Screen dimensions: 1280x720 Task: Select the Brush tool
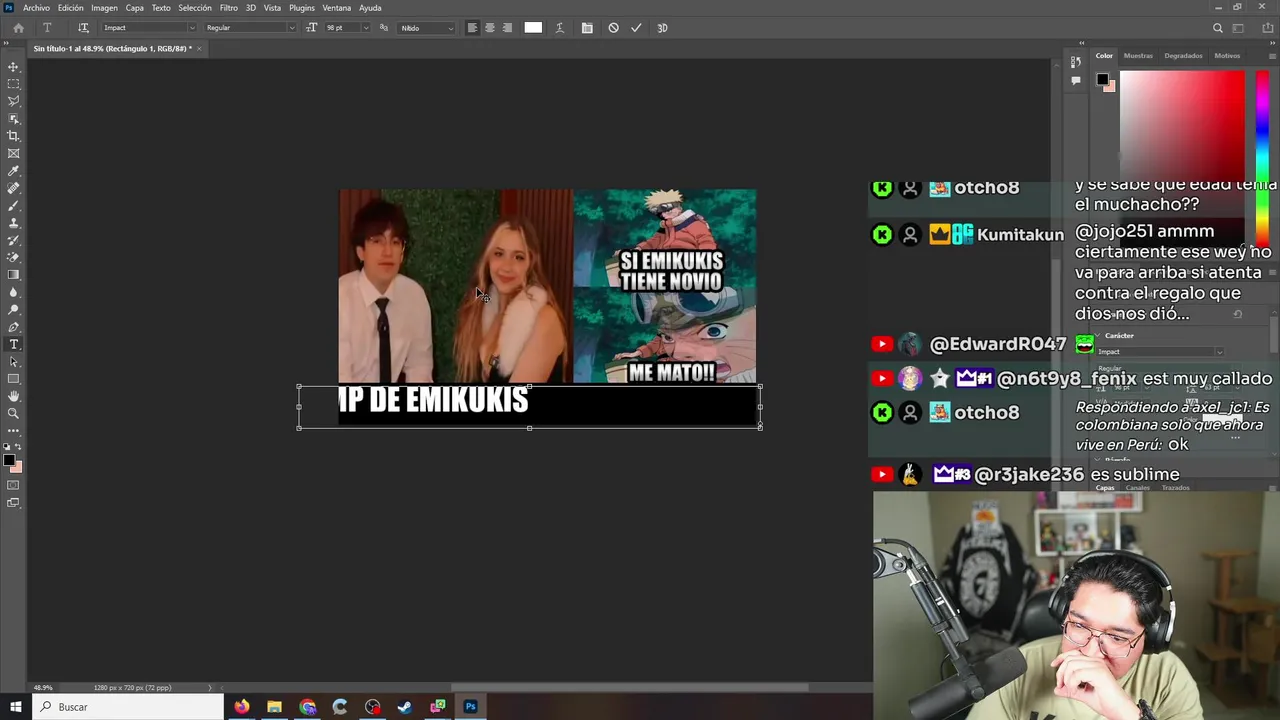coord(13,205)
